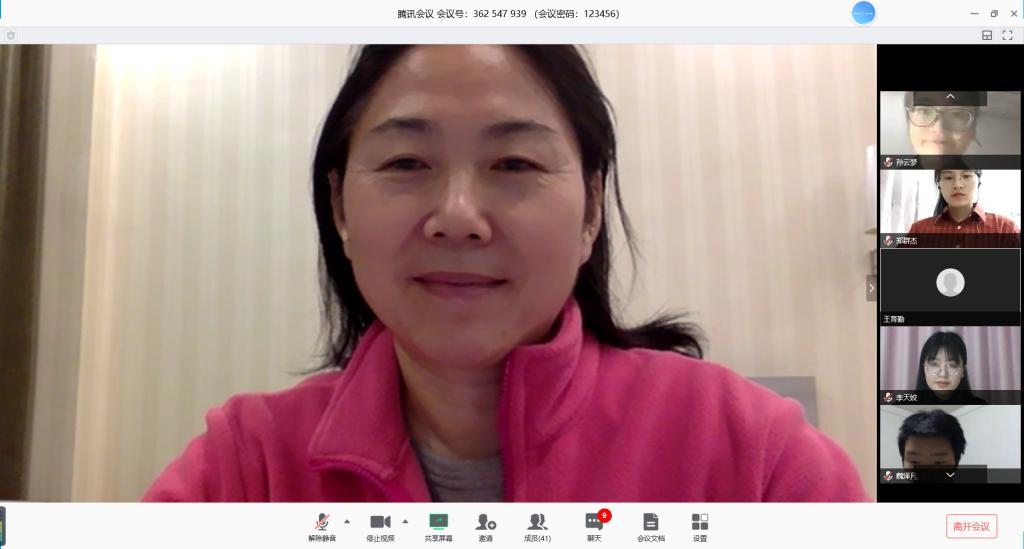Start screen sharing (共享屏幕)
The height and width of the screenshot is (549, 1024).
pyautogui.click(x=438, y=526)
